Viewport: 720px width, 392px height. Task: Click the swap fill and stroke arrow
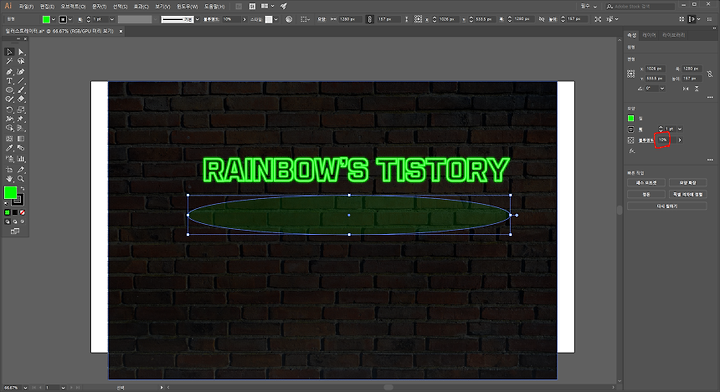pyautogui.click(x=22, y=188)
